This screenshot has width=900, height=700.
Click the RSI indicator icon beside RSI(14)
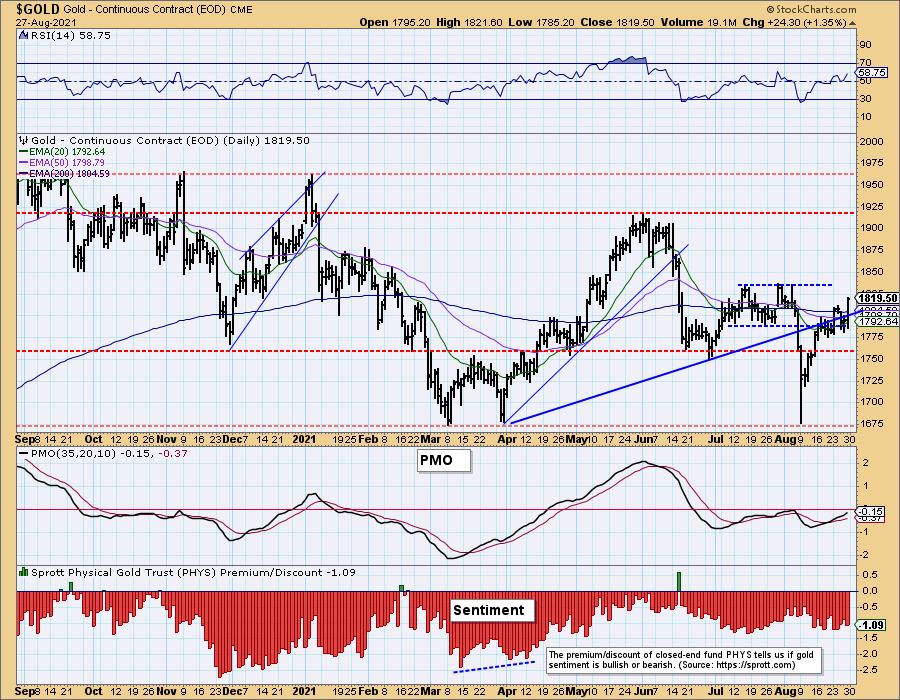pyautogui.click(x=23, y=36)
